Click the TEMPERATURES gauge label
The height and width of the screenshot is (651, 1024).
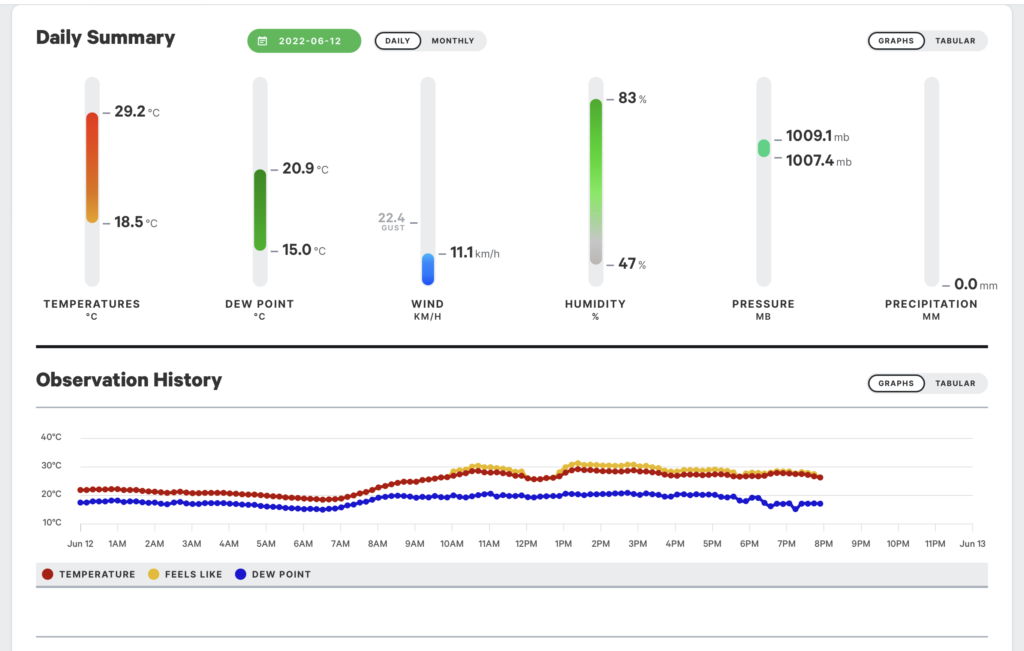click(x=92, y=304)
